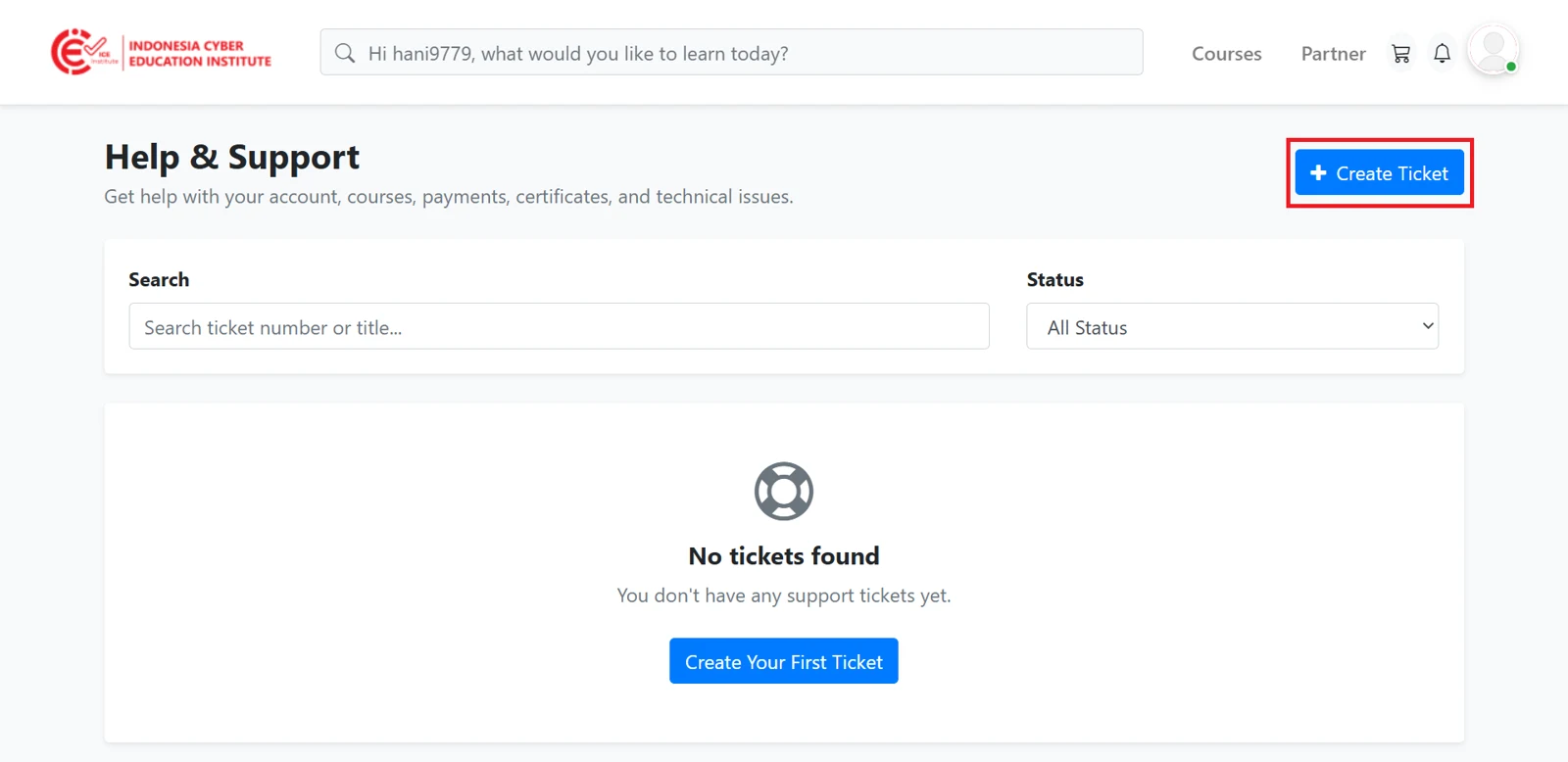This screenshot has height=762, width=1568.
Task: Focus the Search ticket number or title field
Action: [559, 326]
